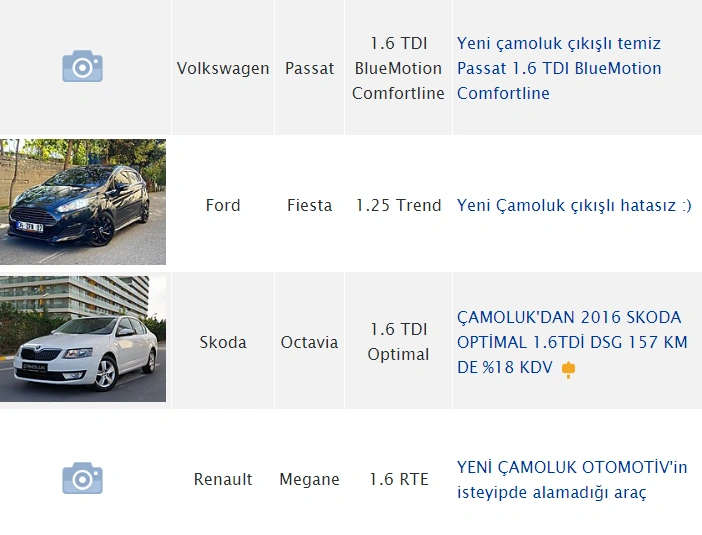
Task: Click the orange pin icon on Skoda listing
Action: 569,369
